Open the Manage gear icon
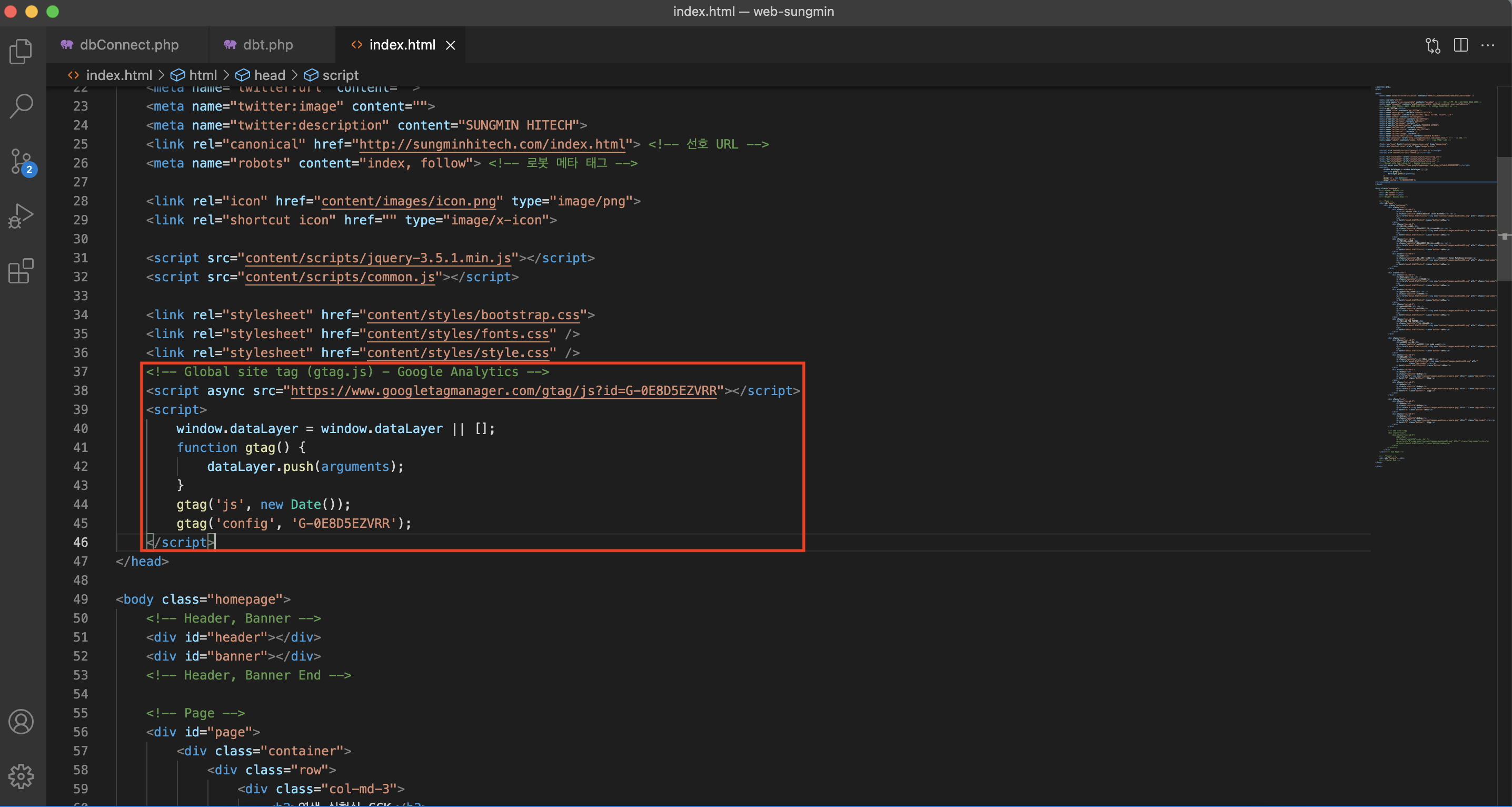Screen dimensions: 1512x807 click(21, 776)
